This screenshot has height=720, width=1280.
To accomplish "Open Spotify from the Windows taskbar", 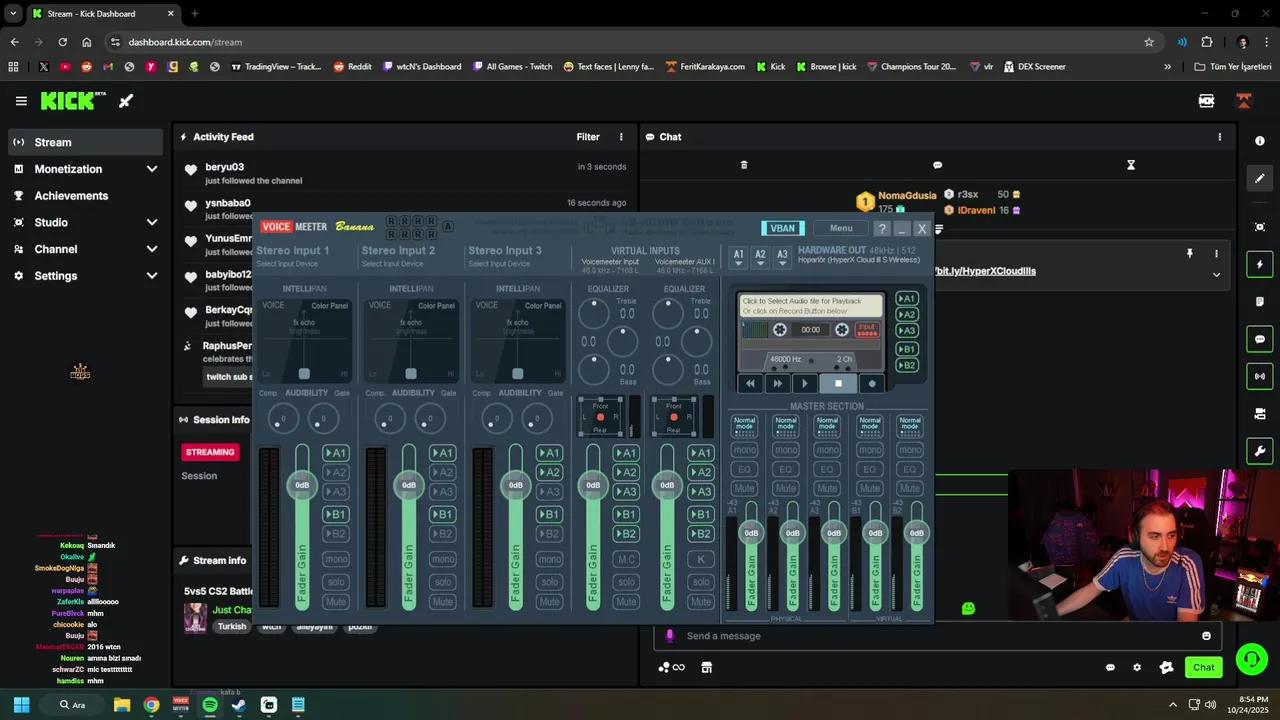I will click(209, 705).
